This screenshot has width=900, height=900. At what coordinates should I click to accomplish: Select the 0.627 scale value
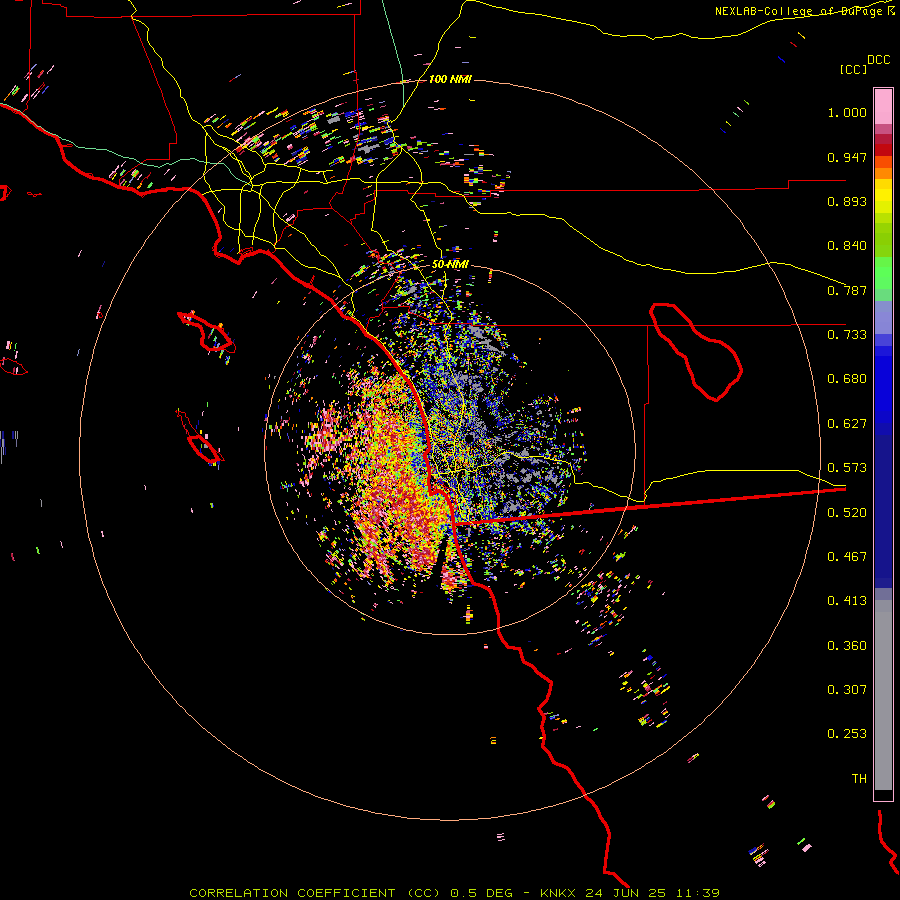pos(847,424)
